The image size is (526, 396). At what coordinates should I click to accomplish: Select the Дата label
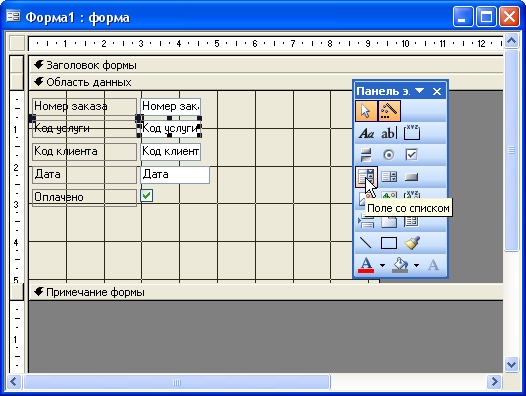click(85, 175)
